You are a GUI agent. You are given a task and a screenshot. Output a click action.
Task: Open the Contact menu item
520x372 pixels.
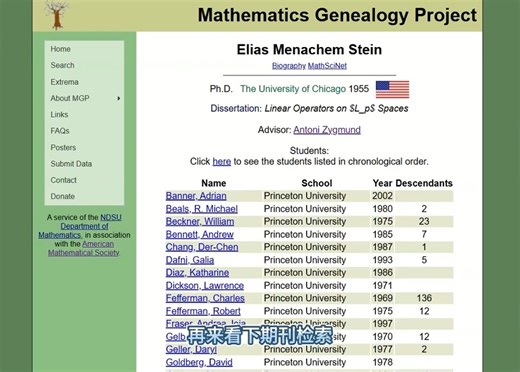click(x=64, y=180)
